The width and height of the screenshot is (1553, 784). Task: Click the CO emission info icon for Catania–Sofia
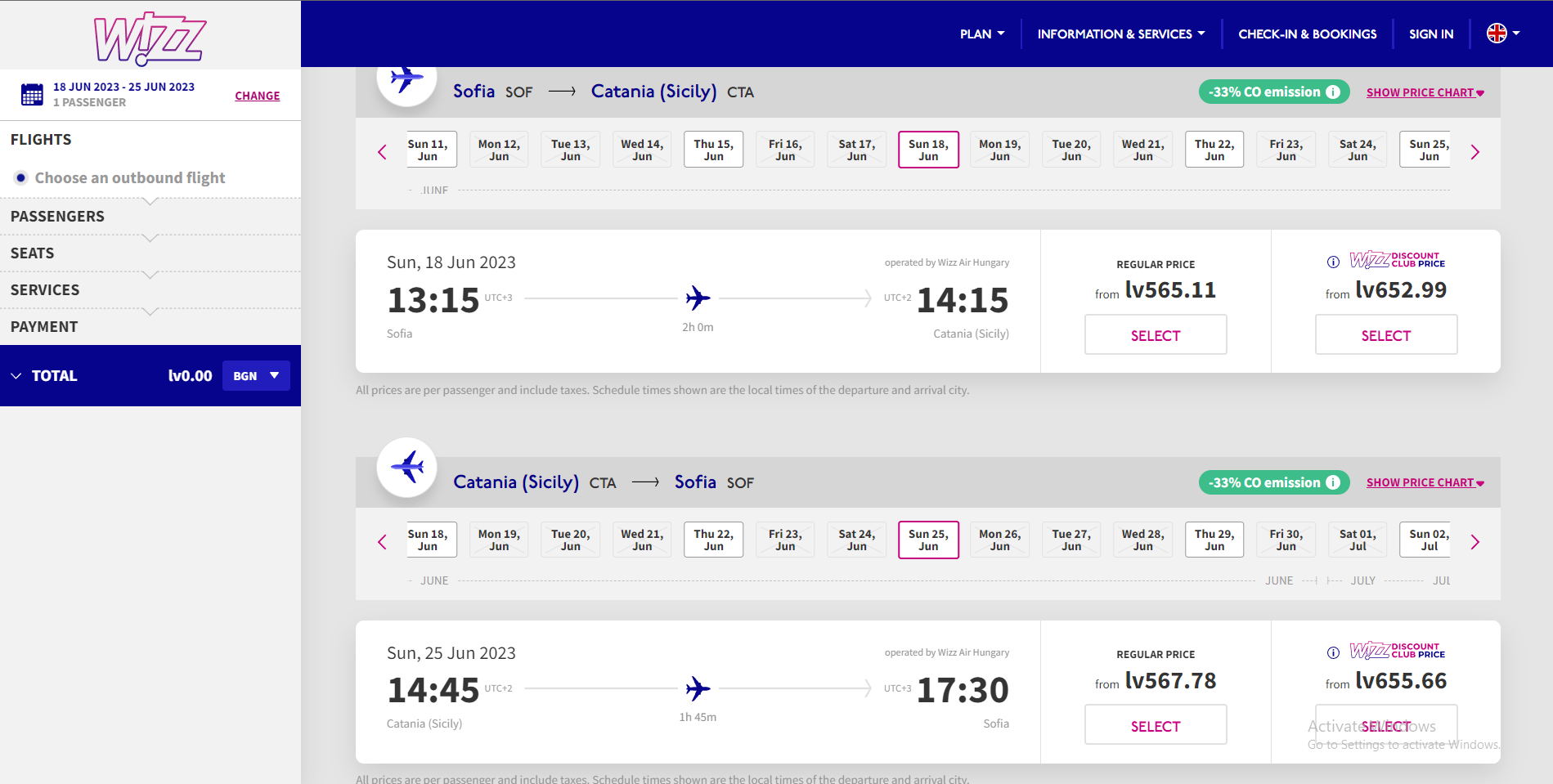point(1333,482)
